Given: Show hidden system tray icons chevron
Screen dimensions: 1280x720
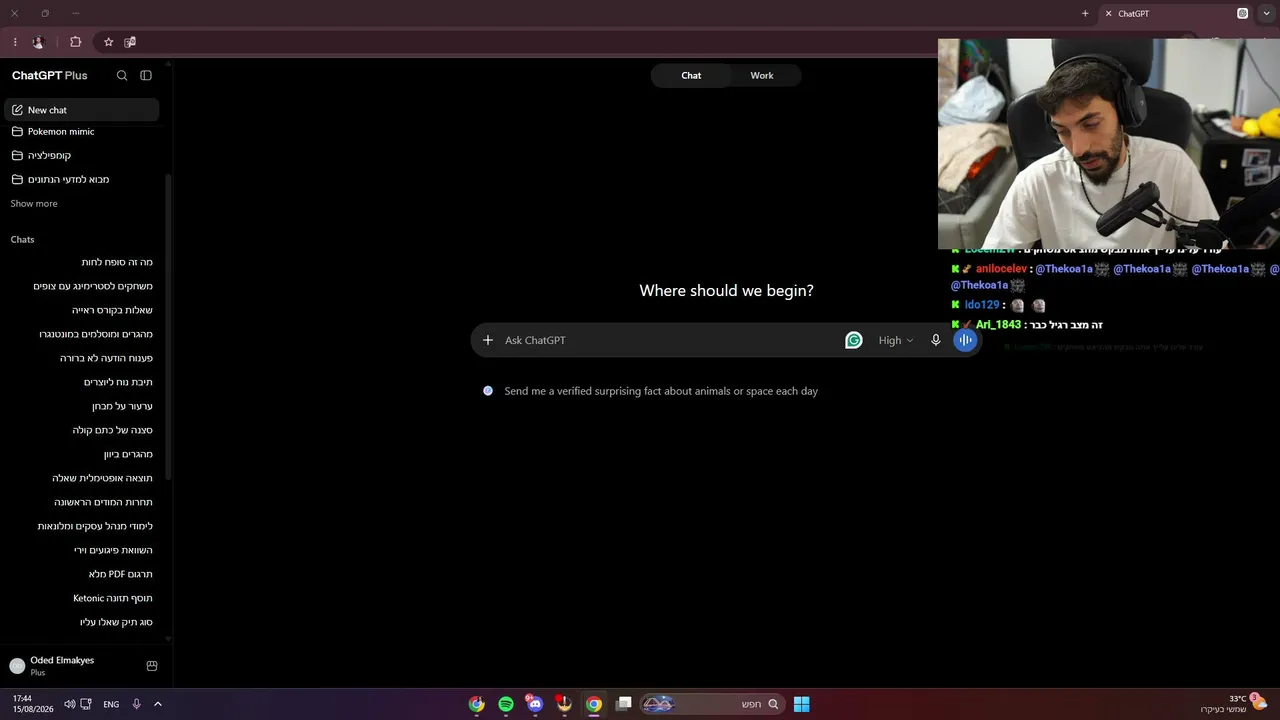Looking at the screenshot, I should point(158,704).
